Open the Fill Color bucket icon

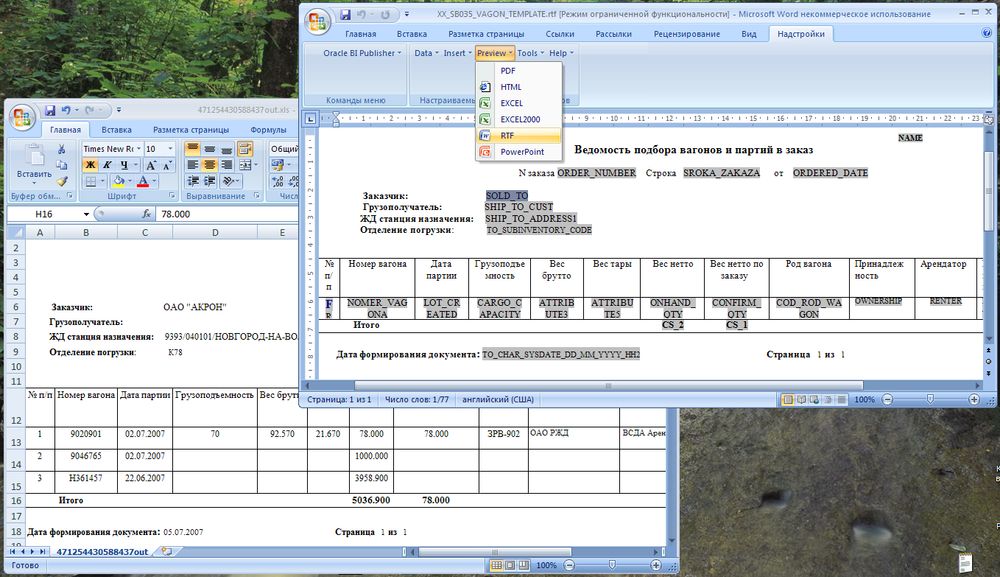[117, 181]
